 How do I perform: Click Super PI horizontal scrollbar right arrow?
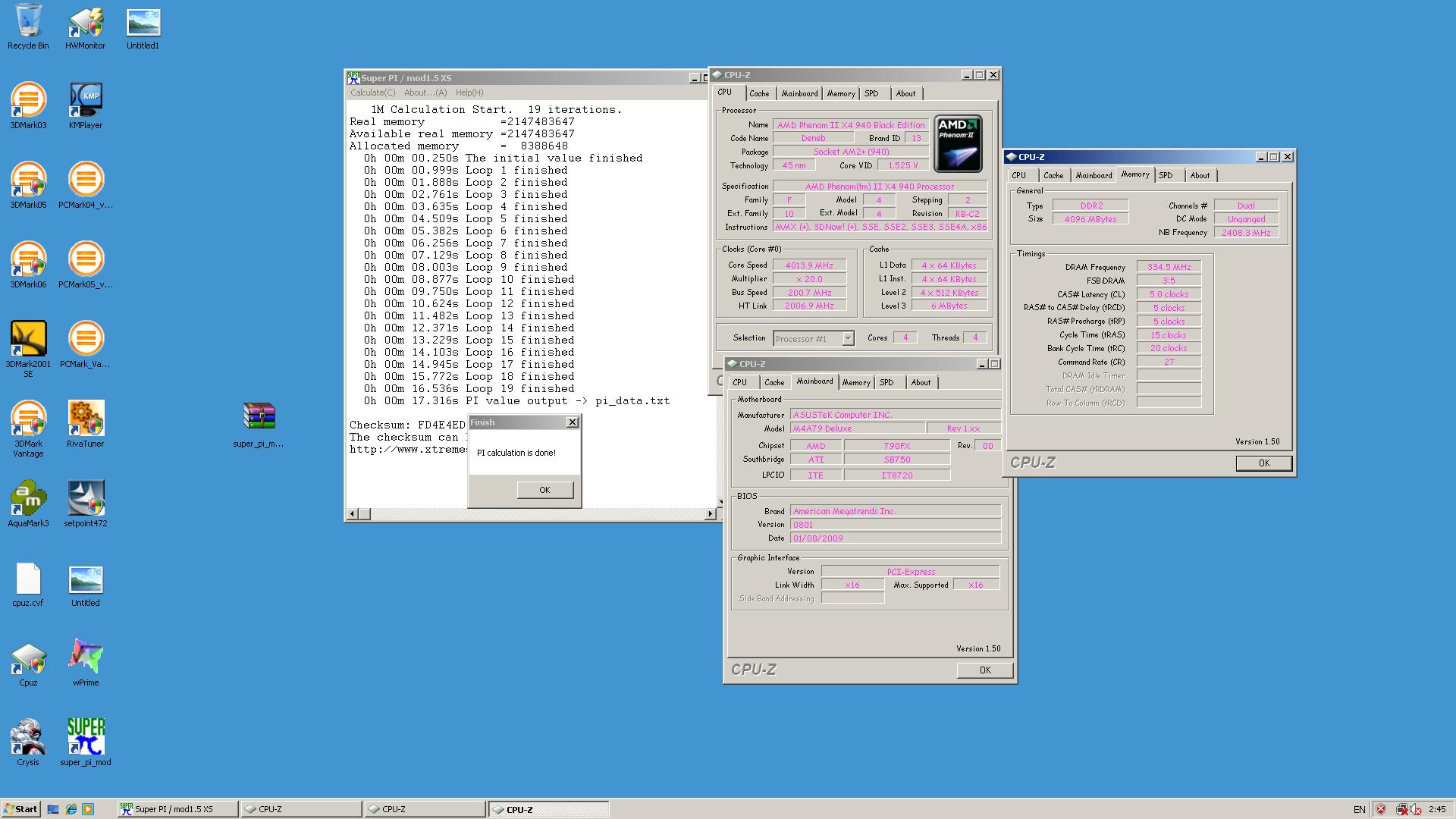point(710,514)
